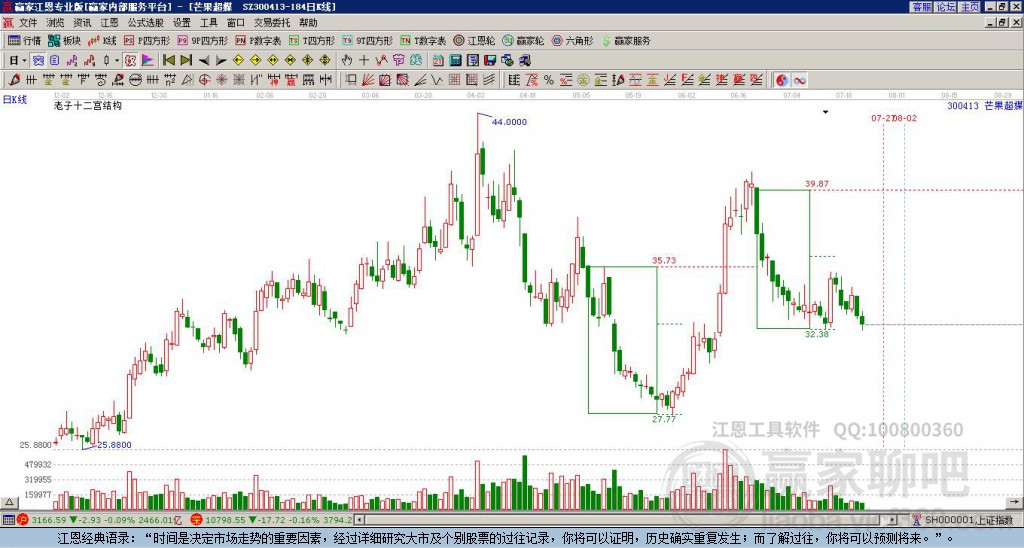1024x548 pixels.
Task: Open the calculator icon
Action: 456,61
